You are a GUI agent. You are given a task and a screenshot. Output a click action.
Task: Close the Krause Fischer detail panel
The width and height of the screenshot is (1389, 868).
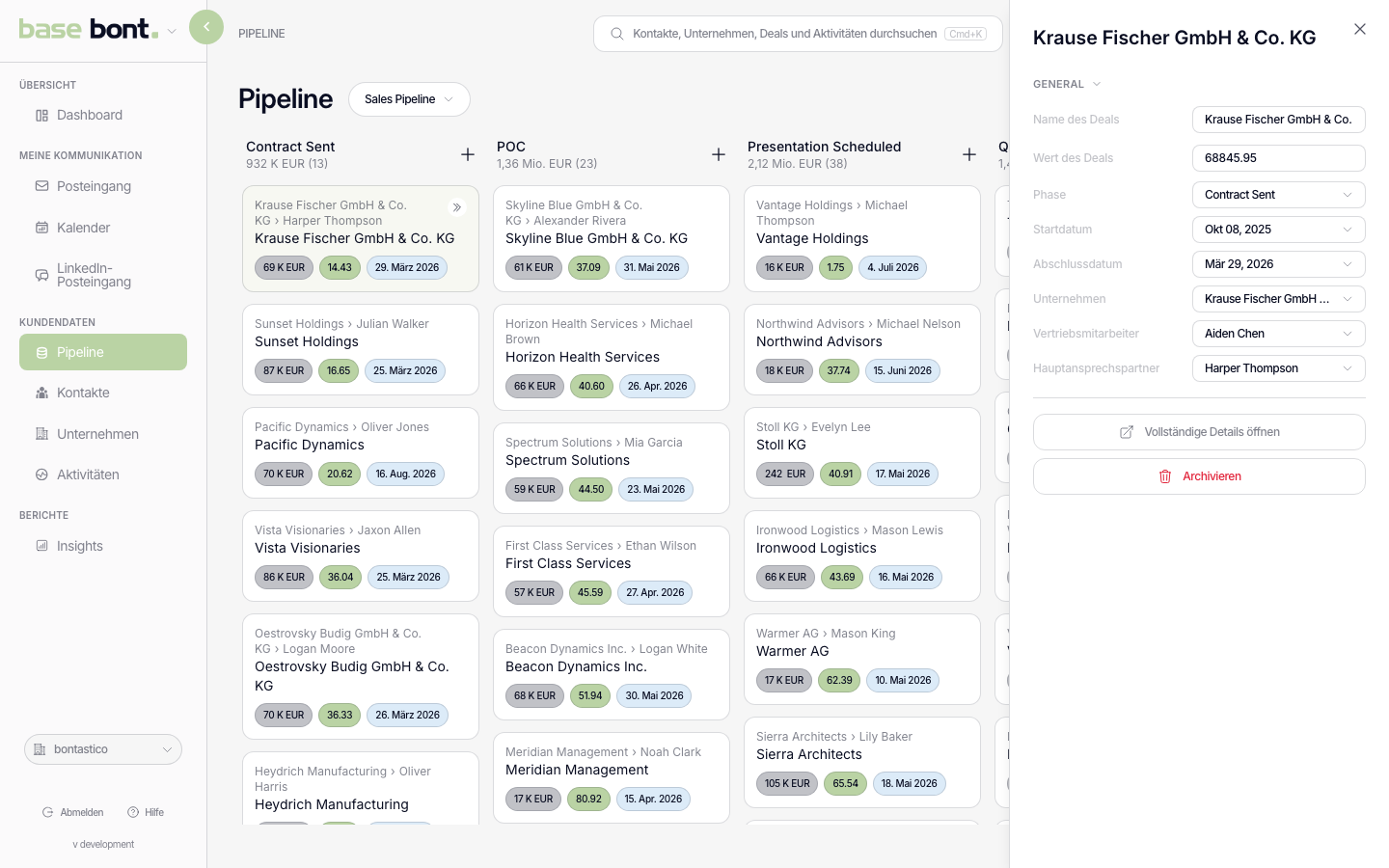(1360, 29)
